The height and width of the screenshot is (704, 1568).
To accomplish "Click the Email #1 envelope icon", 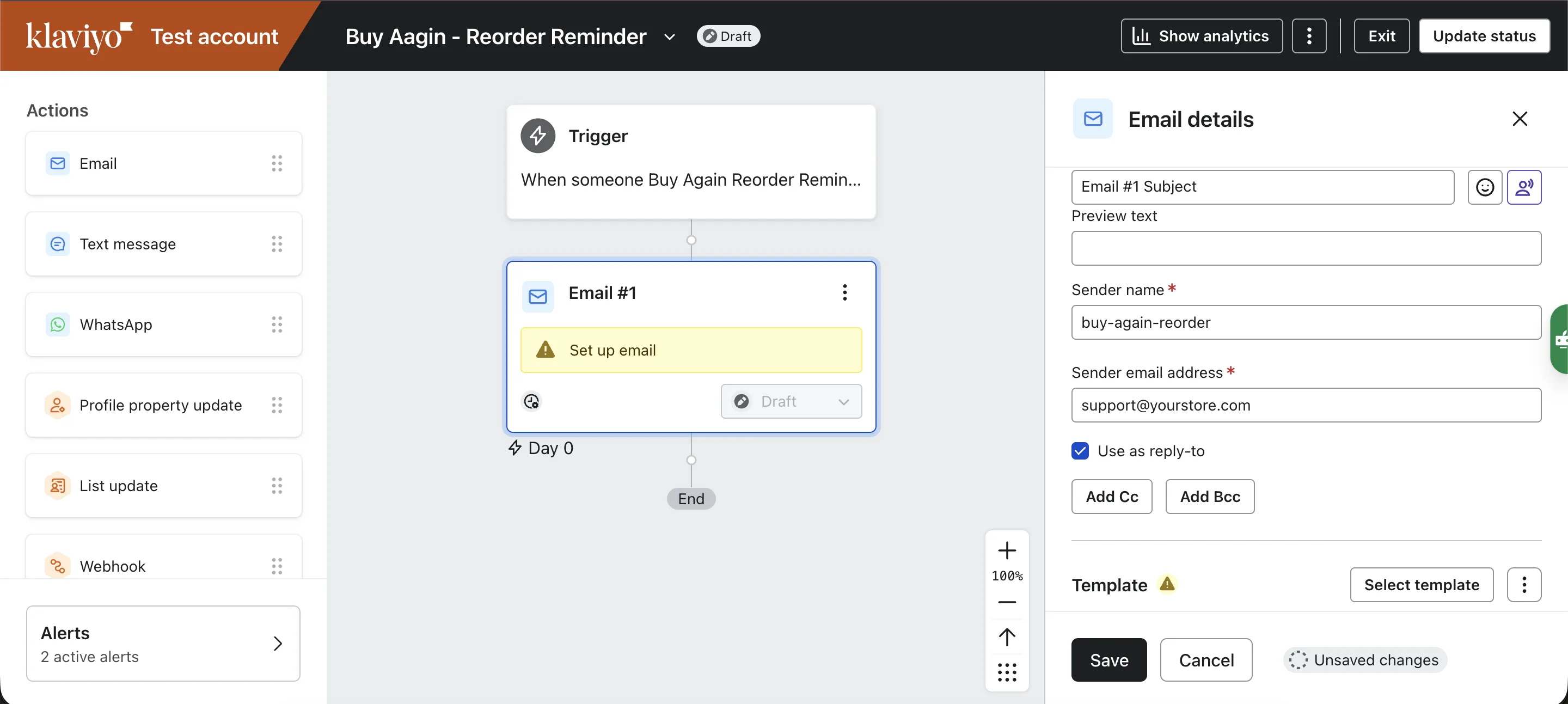I will 538,296.
